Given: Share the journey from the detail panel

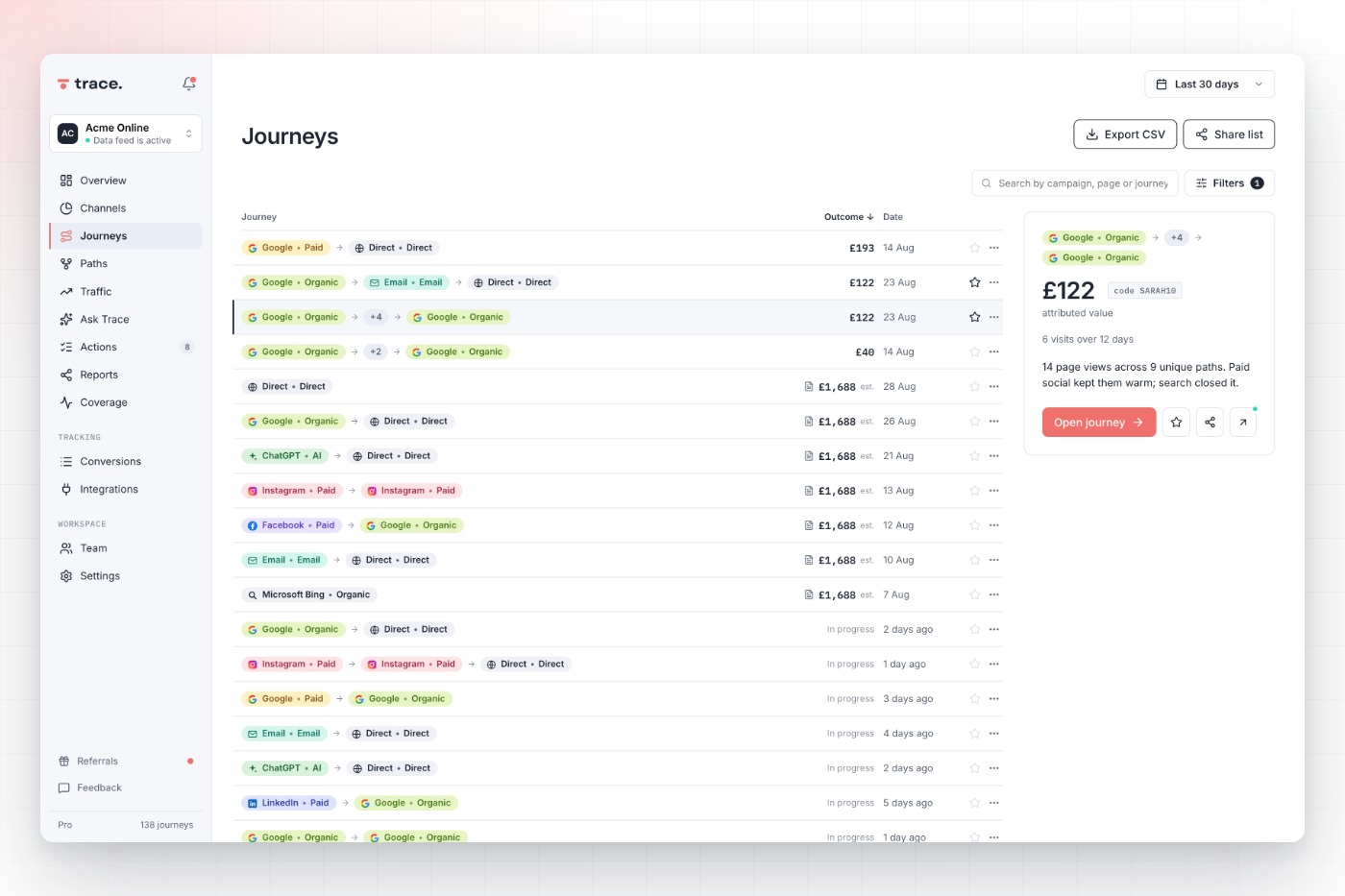Looking at the screenshot, I should click(x=1210, y=423).
